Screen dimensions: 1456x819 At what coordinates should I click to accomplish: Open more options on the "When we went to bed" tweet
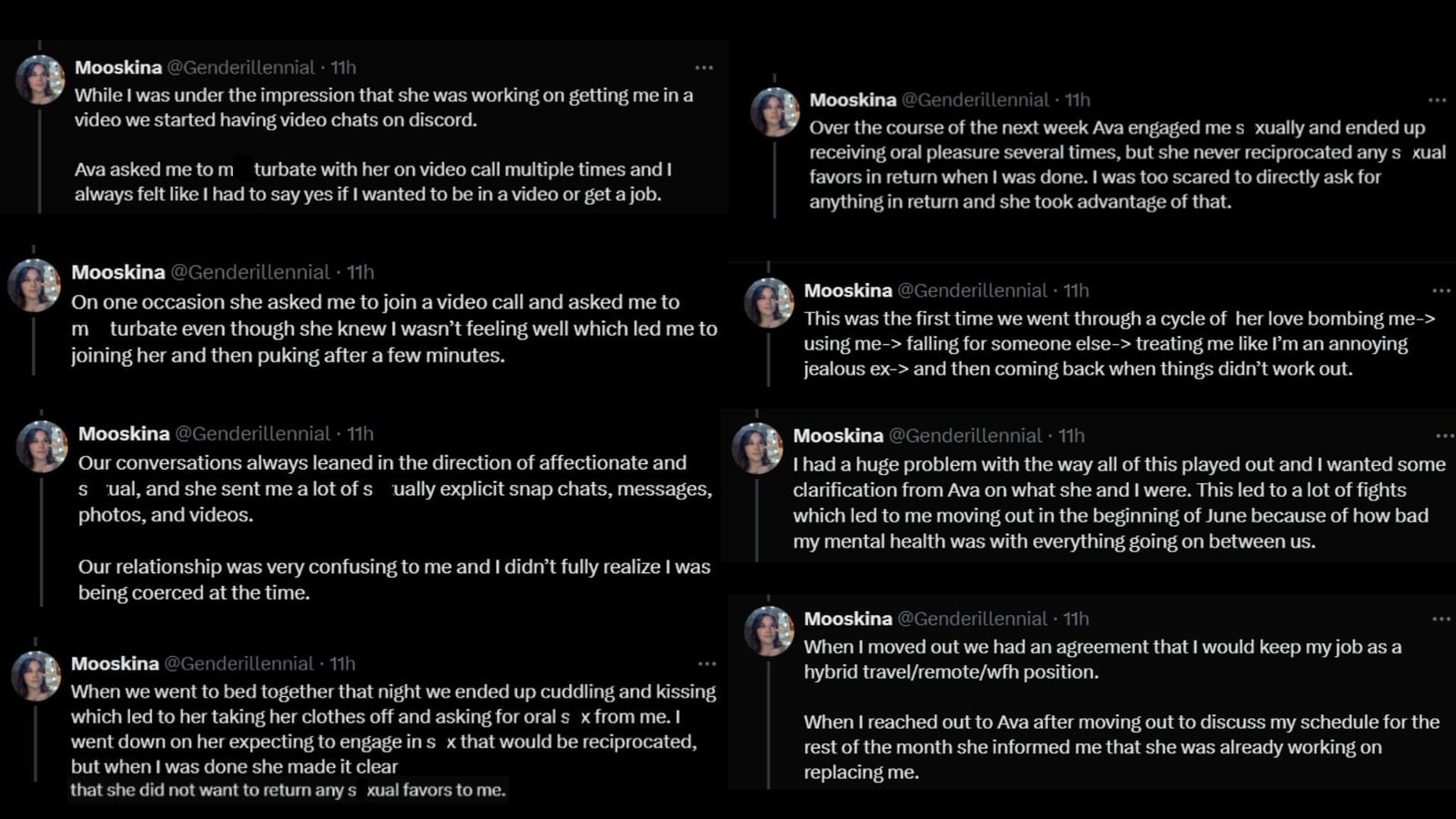705,663
